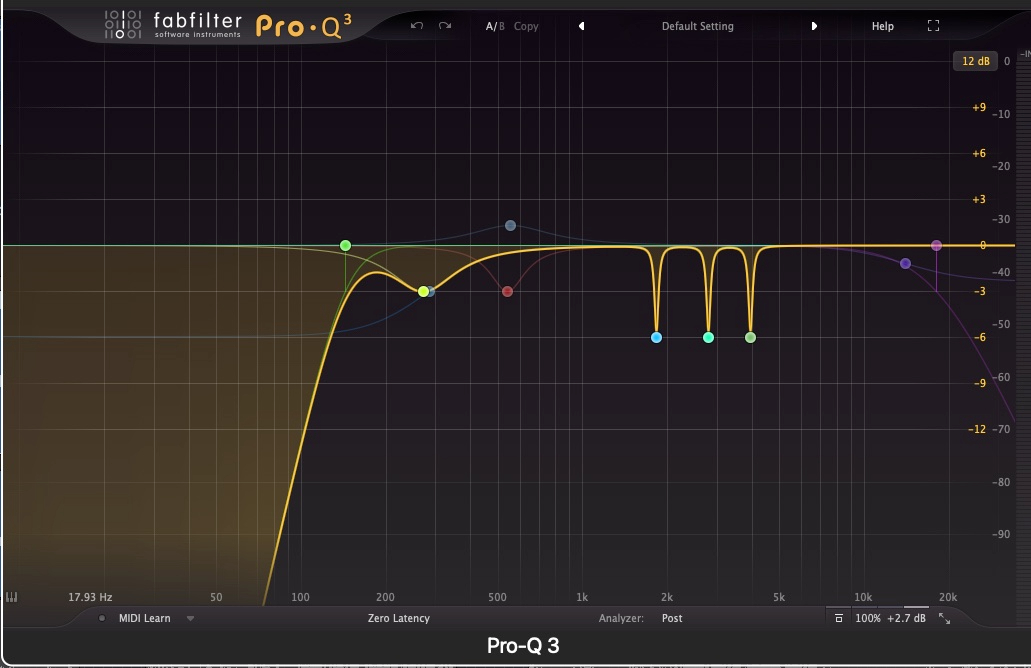Click the +2.7 dB output gain value

coord(906,619)
